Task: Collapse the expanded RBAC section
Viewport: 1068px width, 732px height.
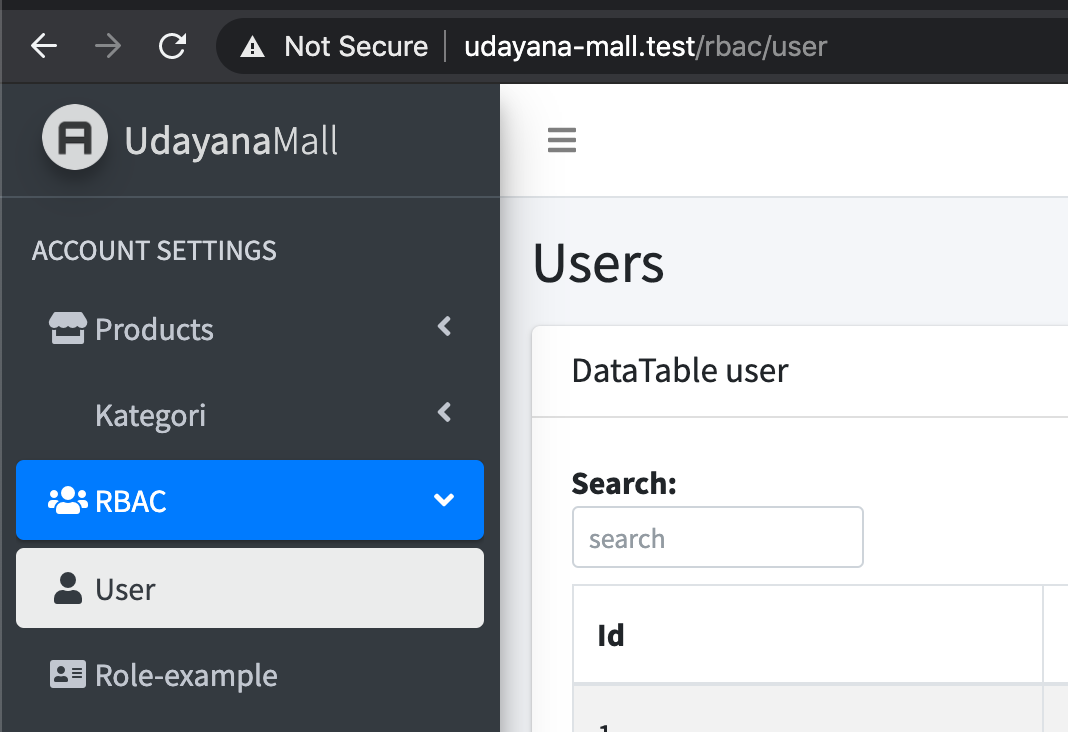Action: [x=443, y=500]
